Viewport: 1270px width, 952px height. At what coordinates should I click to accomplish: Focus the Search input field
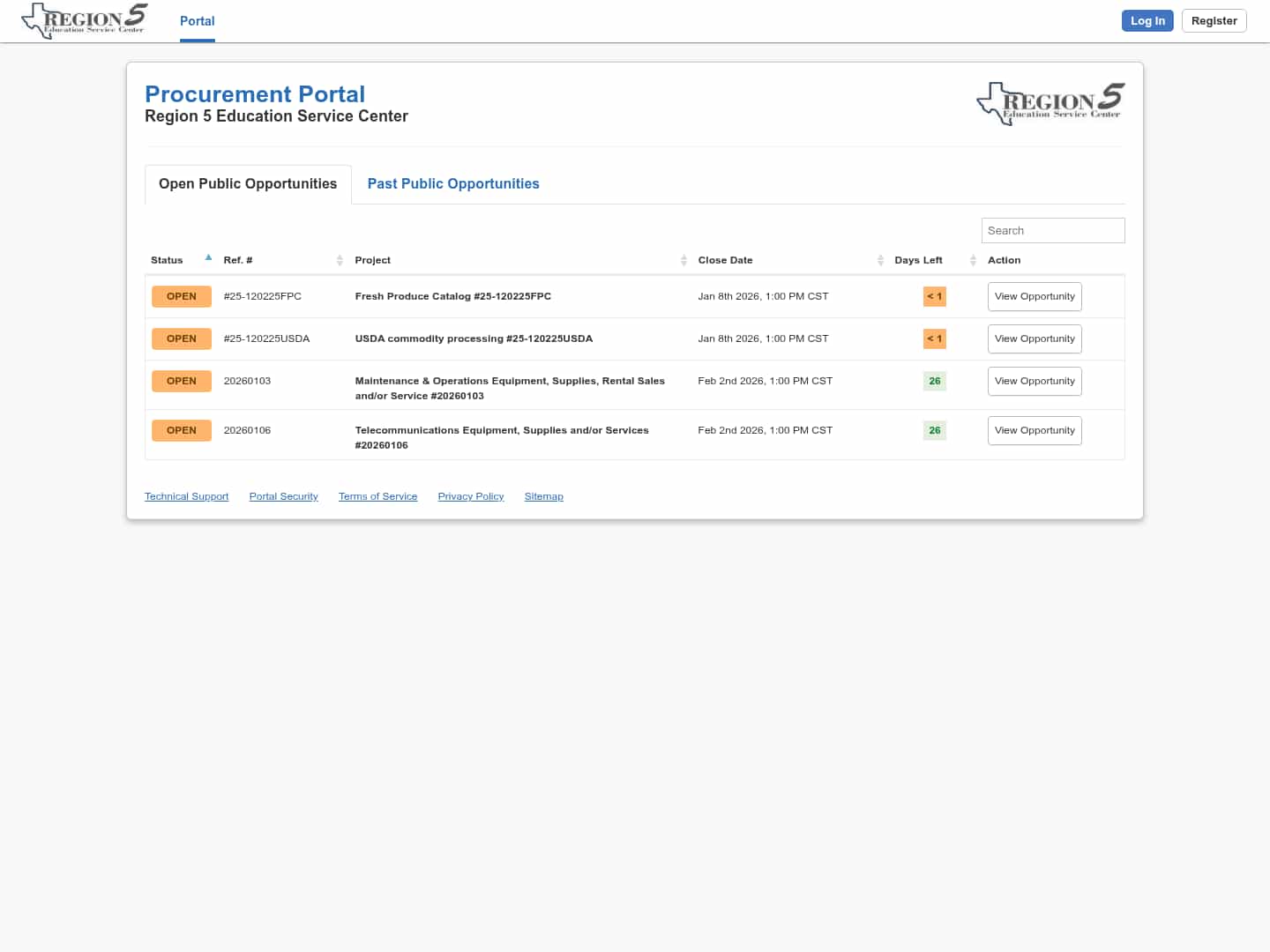(1052, 230)
